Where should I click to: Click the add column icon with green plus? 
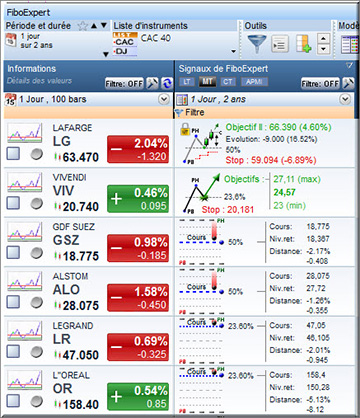coord(303,44)
